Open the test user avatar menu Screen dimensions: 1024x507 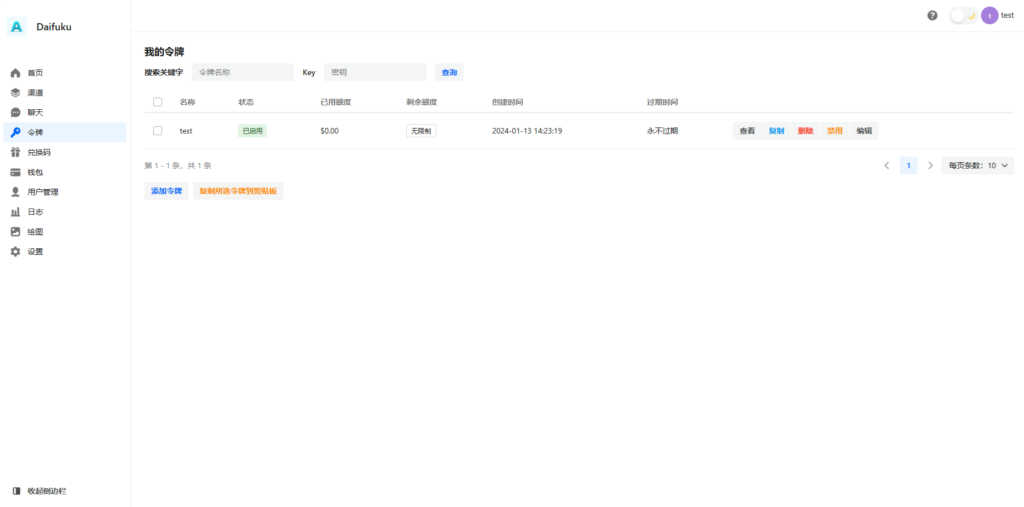[x=989, y=16]
